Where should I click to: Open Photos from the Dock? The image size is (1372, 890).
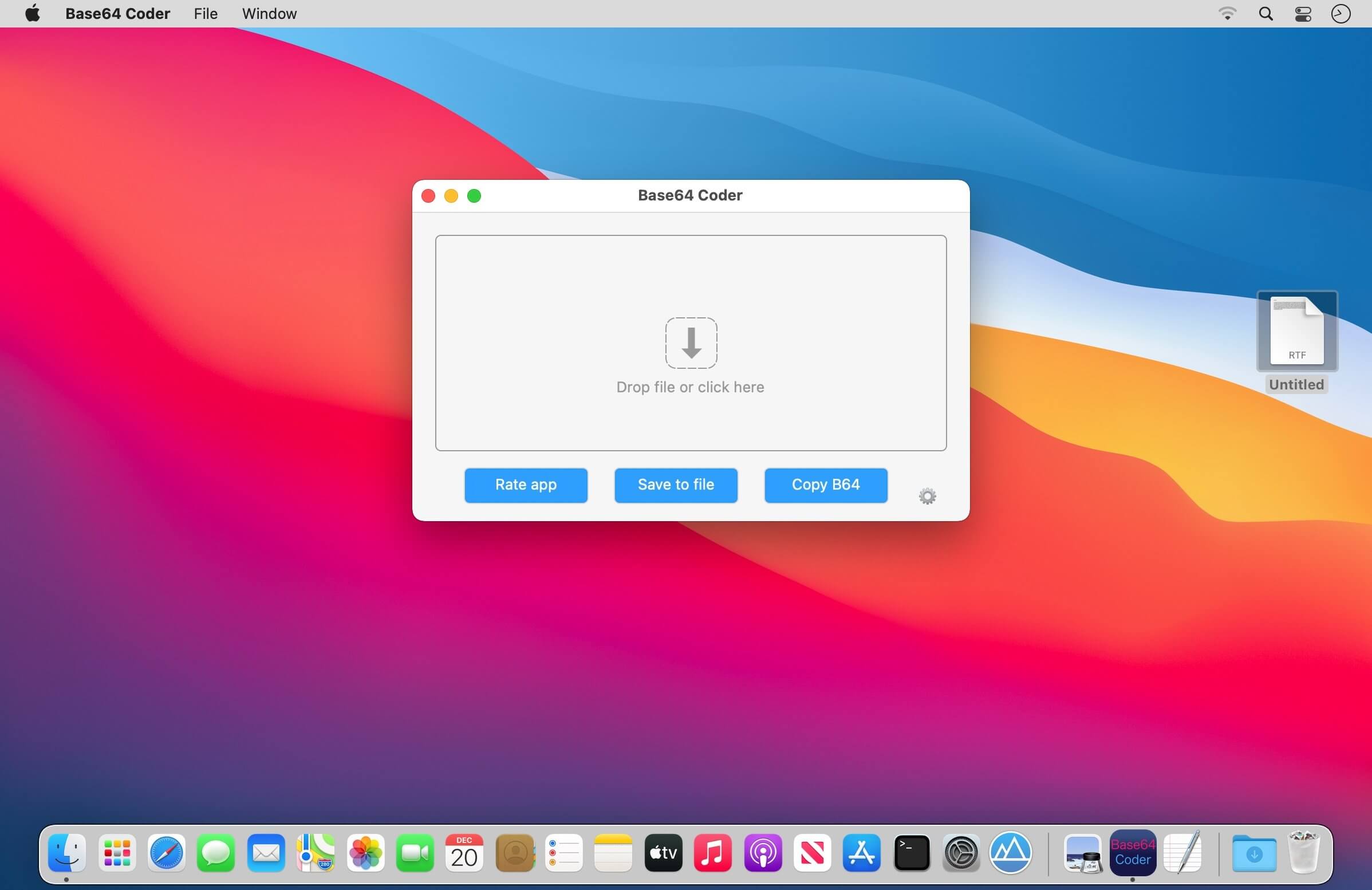(x=365, y=852)
